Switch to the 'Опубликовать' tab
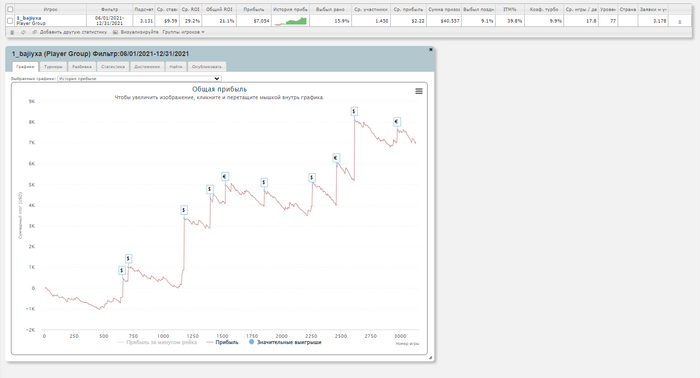This screenshot has width=700, height=378. pyautogui.click(x=207, y=66)
